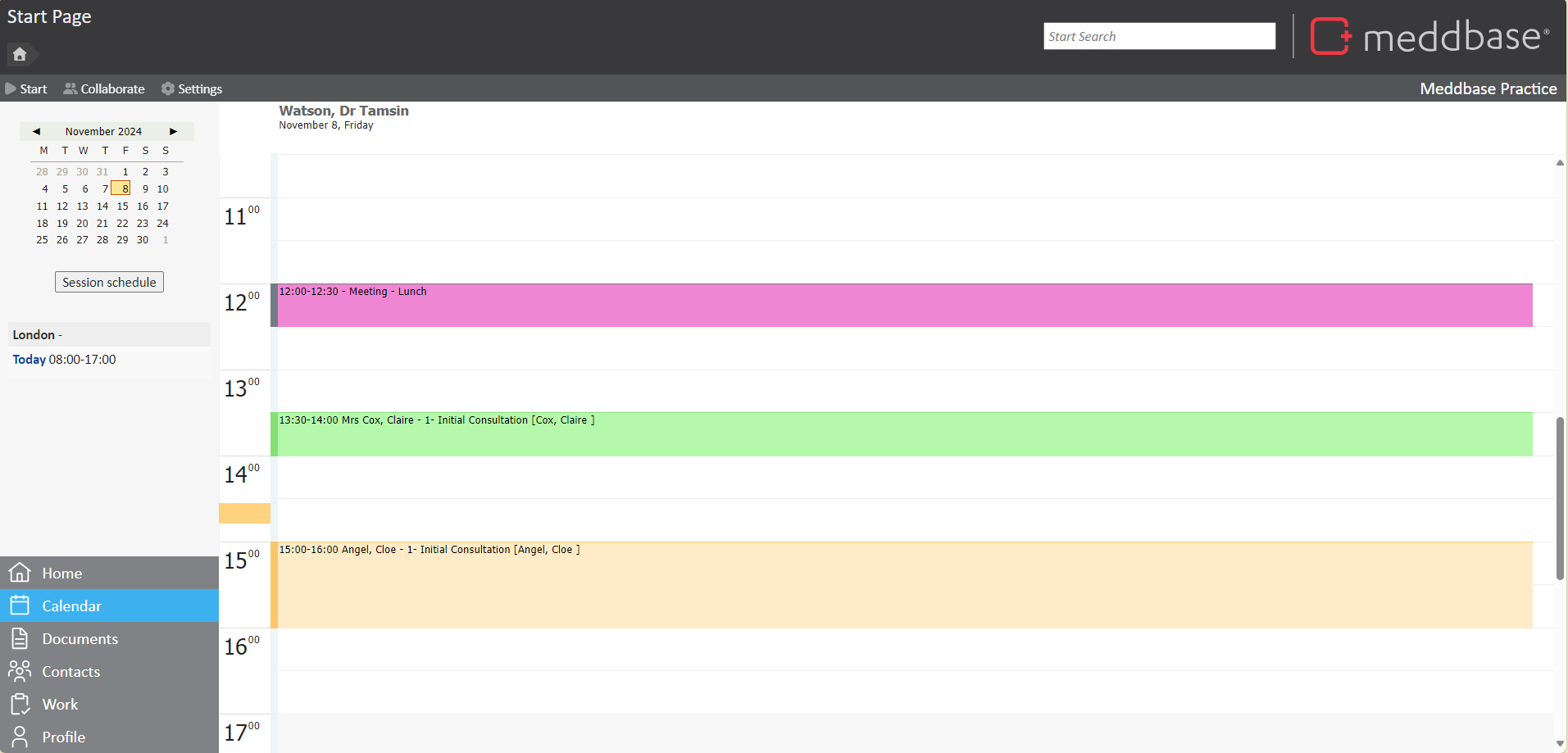Viewport: 1568px width, 753px height.
Task: Open the Settings menu
Action: [192, 88]
